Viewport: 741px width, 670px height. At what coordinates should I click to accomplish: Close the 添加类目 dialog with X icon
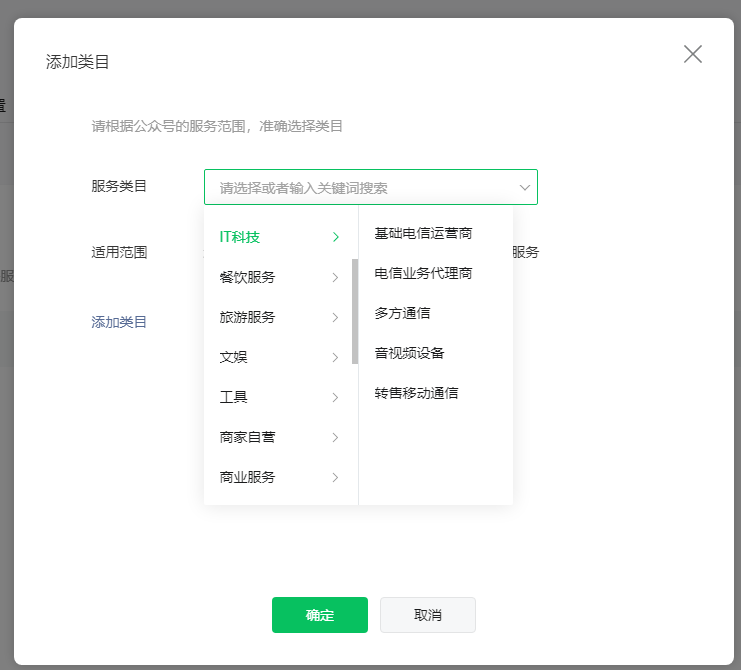(692, 55)
